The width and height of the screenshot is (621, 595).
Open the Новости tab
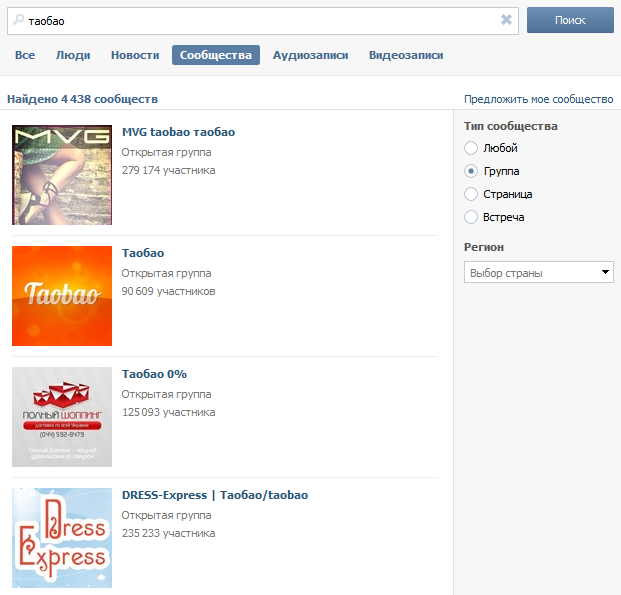tap(135, 55)
